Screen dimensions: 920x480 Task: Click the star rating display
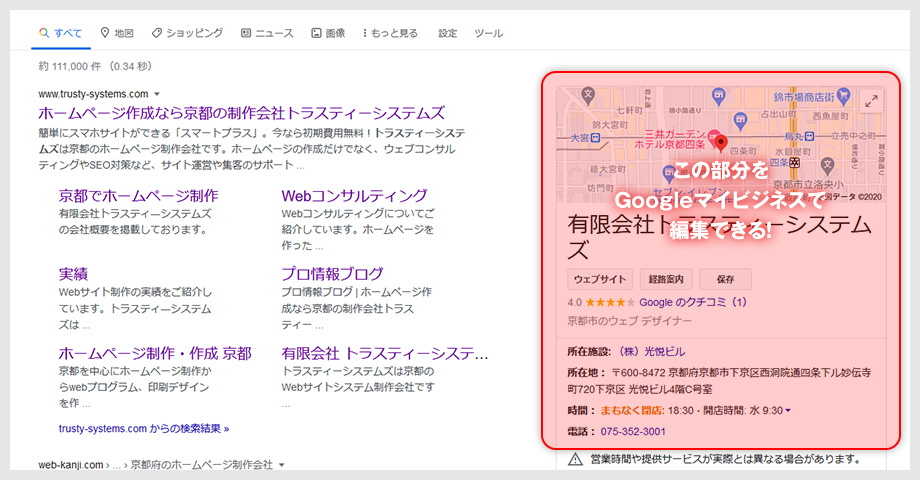(610, 303)
